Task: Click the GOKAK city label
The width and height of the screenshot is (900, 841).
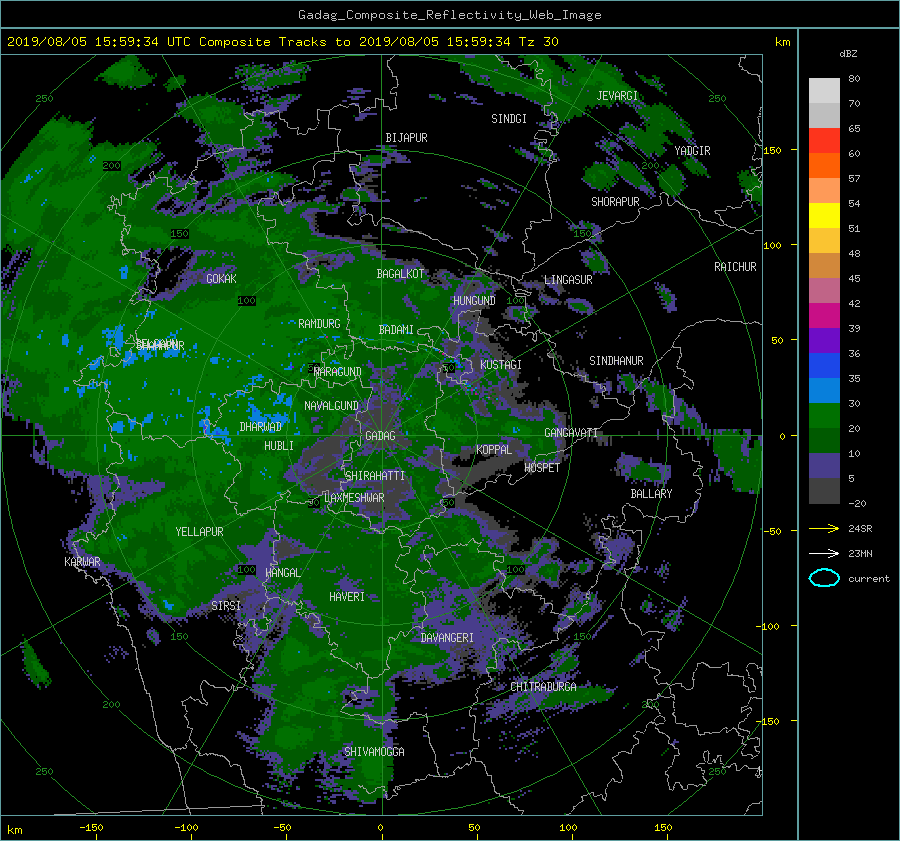Action: click(x=222, y=279)
